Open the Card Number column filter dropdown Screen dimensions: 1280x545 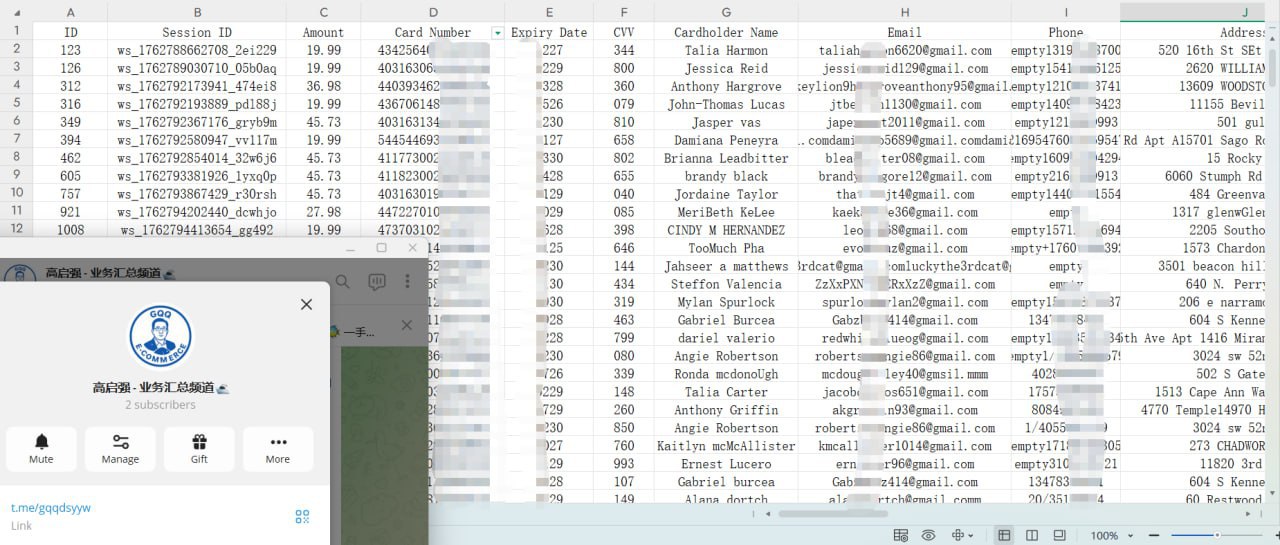click(497, 33)
